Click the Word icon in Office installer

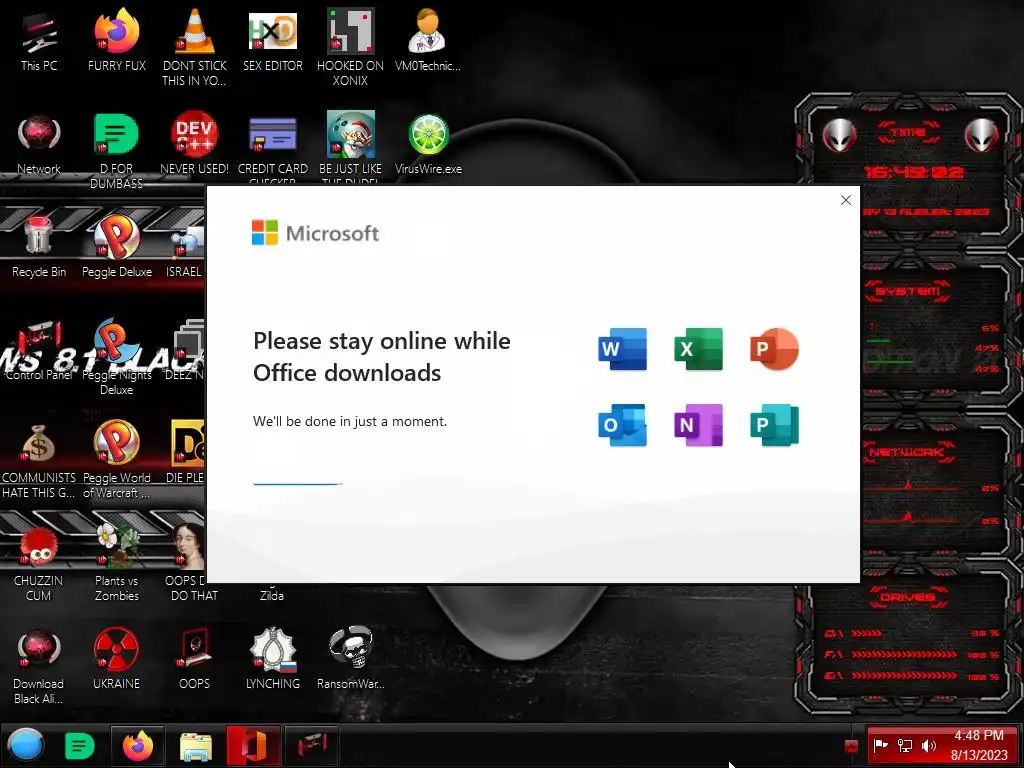(622, 349)
